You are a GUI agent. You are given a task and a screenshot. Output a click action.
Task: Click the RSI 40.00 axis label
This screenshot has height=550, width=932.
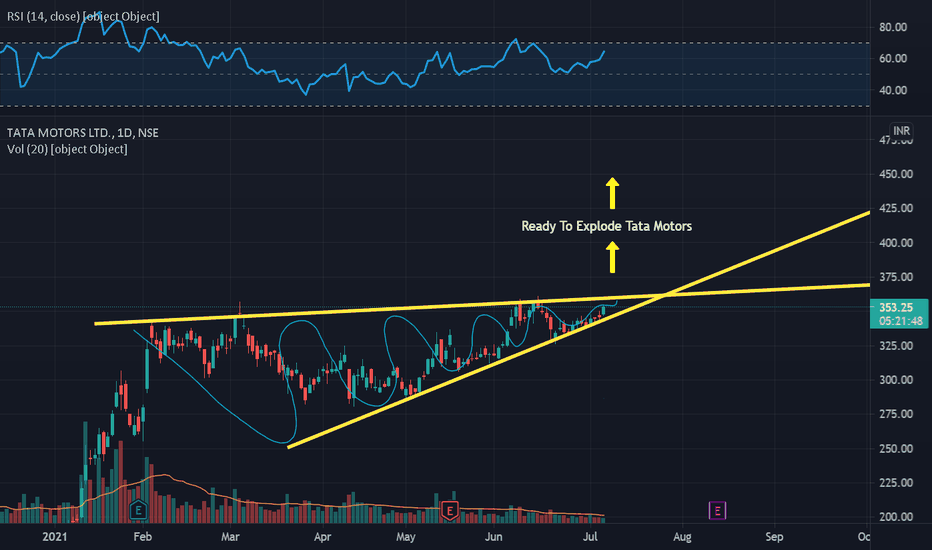pyautogui.click(x=893, y=90)
